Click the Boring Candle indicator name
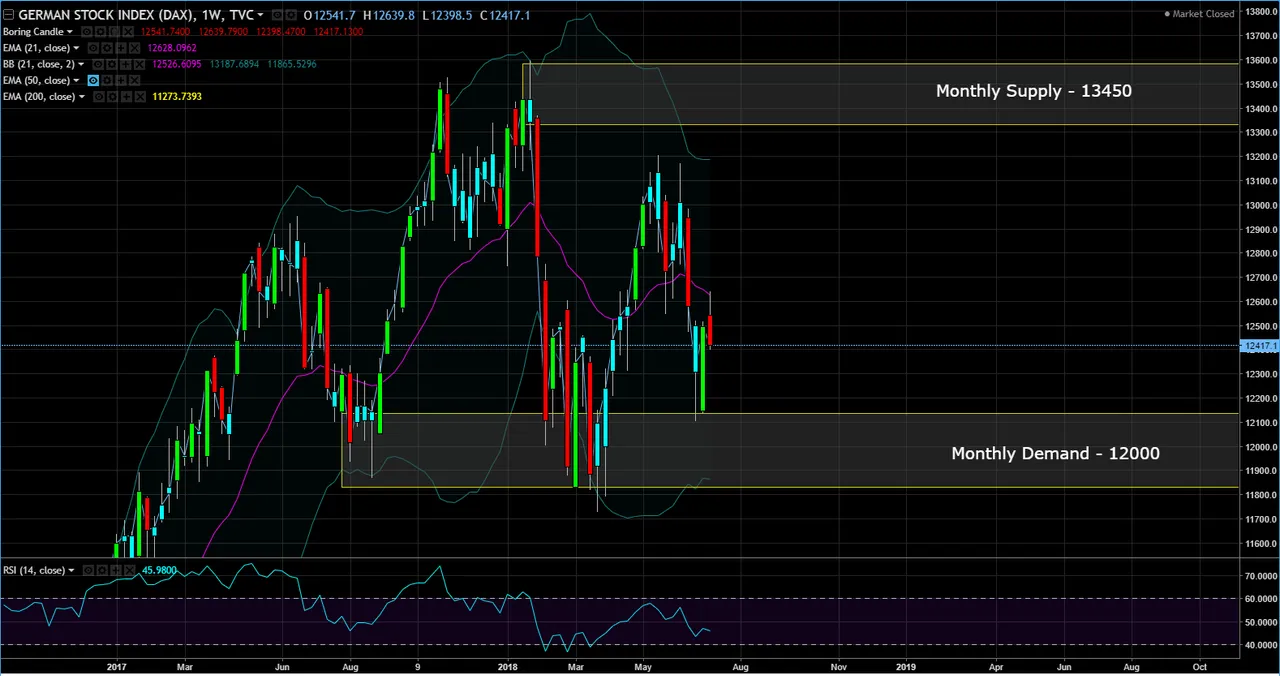 (x=33, y=32)
